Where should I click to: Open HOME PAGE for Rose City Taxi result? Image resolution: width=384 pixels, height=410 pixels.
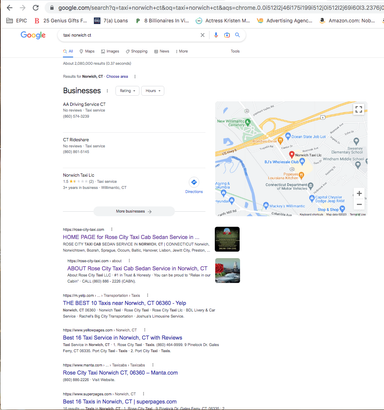[x=131, y=237]
